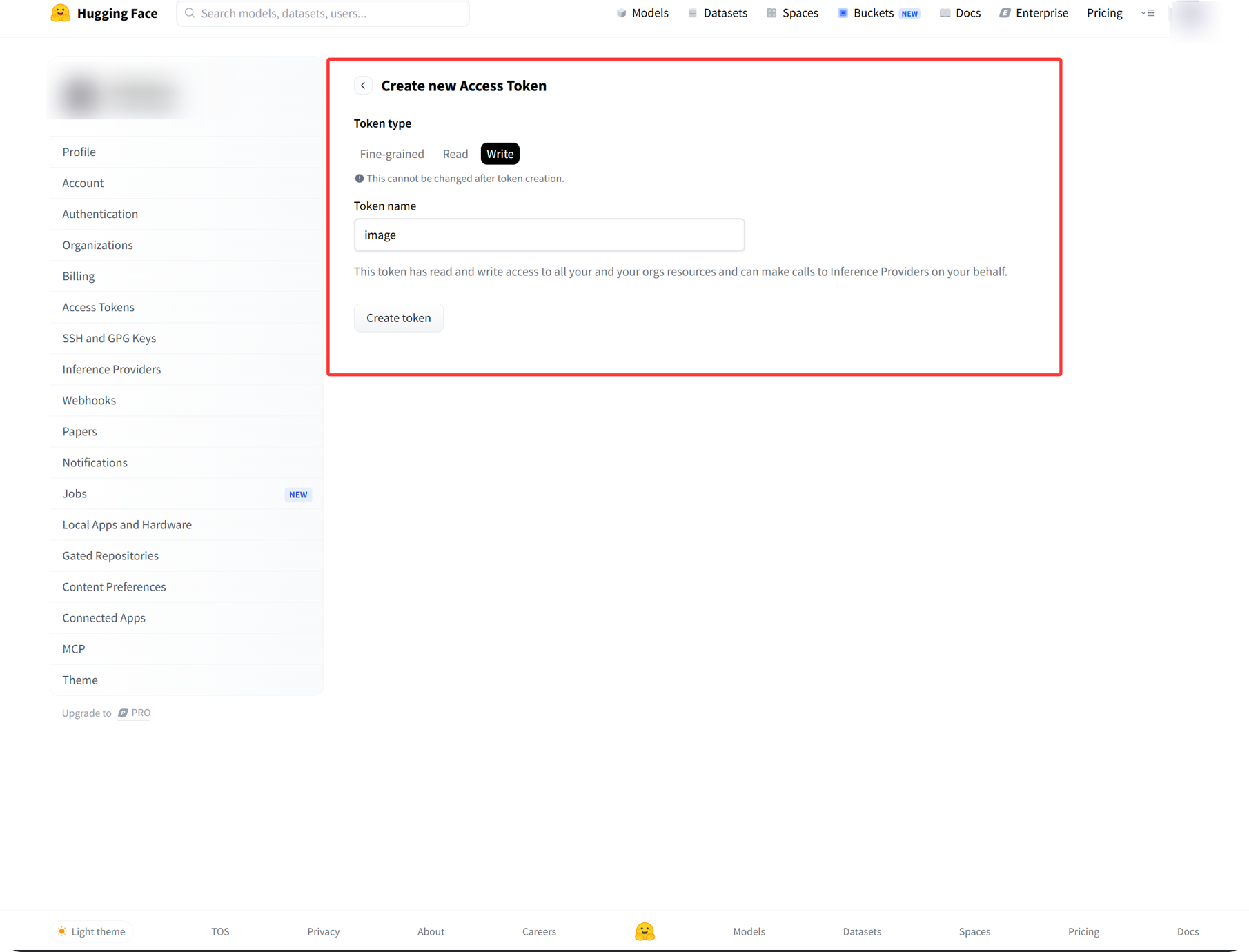
Task: Click the Hugging Face logo emoji
Action: coord(61,13)
